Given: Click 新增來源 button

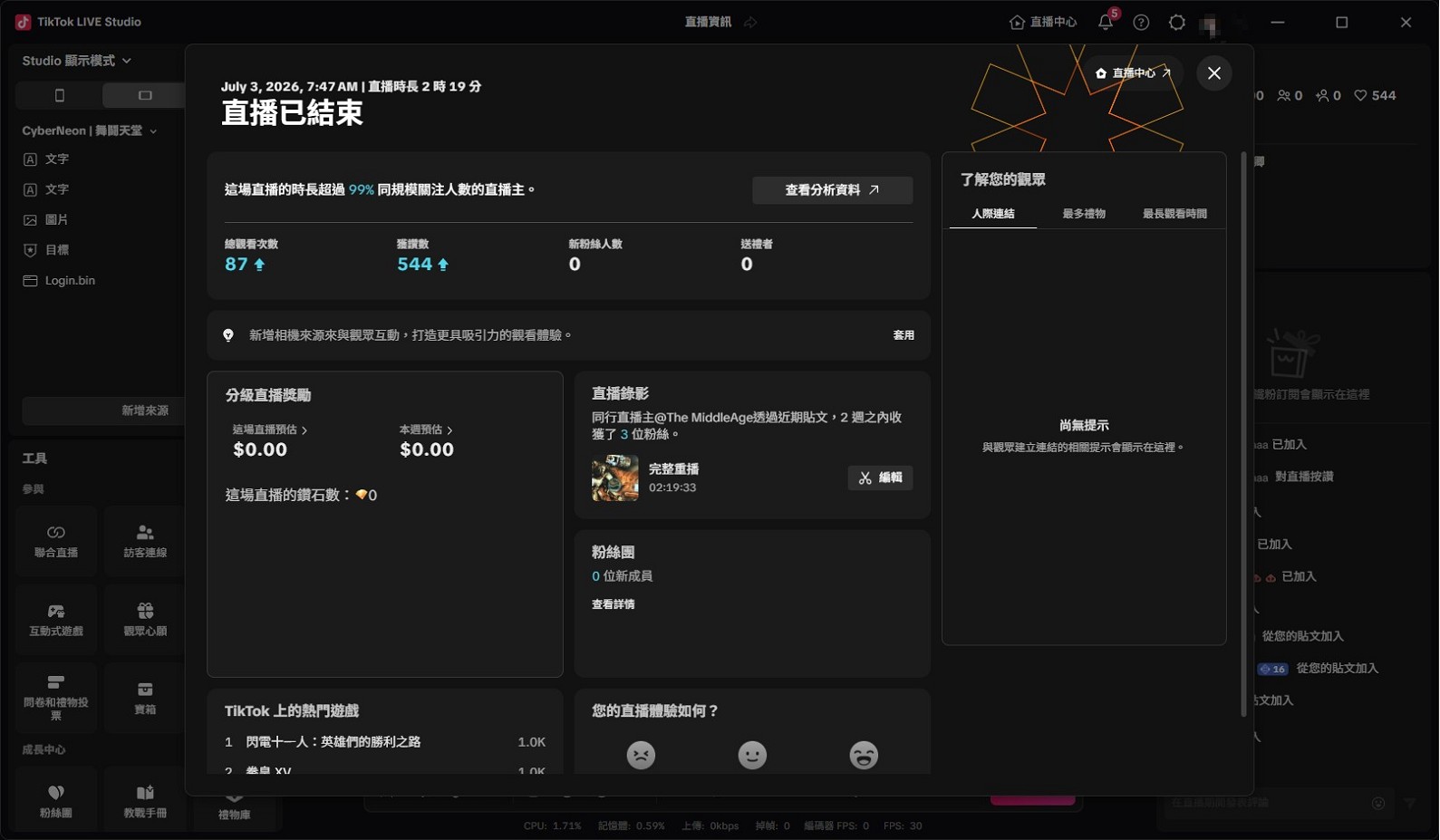Looking at the screenshot, I should (x=103, y=410).
